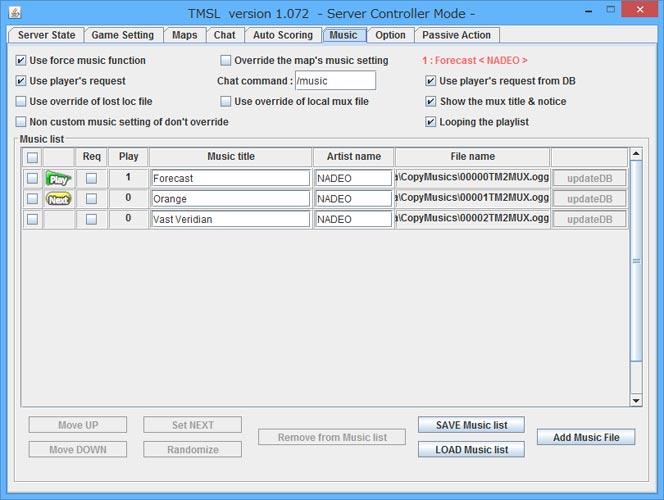Image resolution: width=664 pixels, height=500 pixels.
Task: Go to the Game Setting tab
Action: pyautogui.click(x=123, y=35)
